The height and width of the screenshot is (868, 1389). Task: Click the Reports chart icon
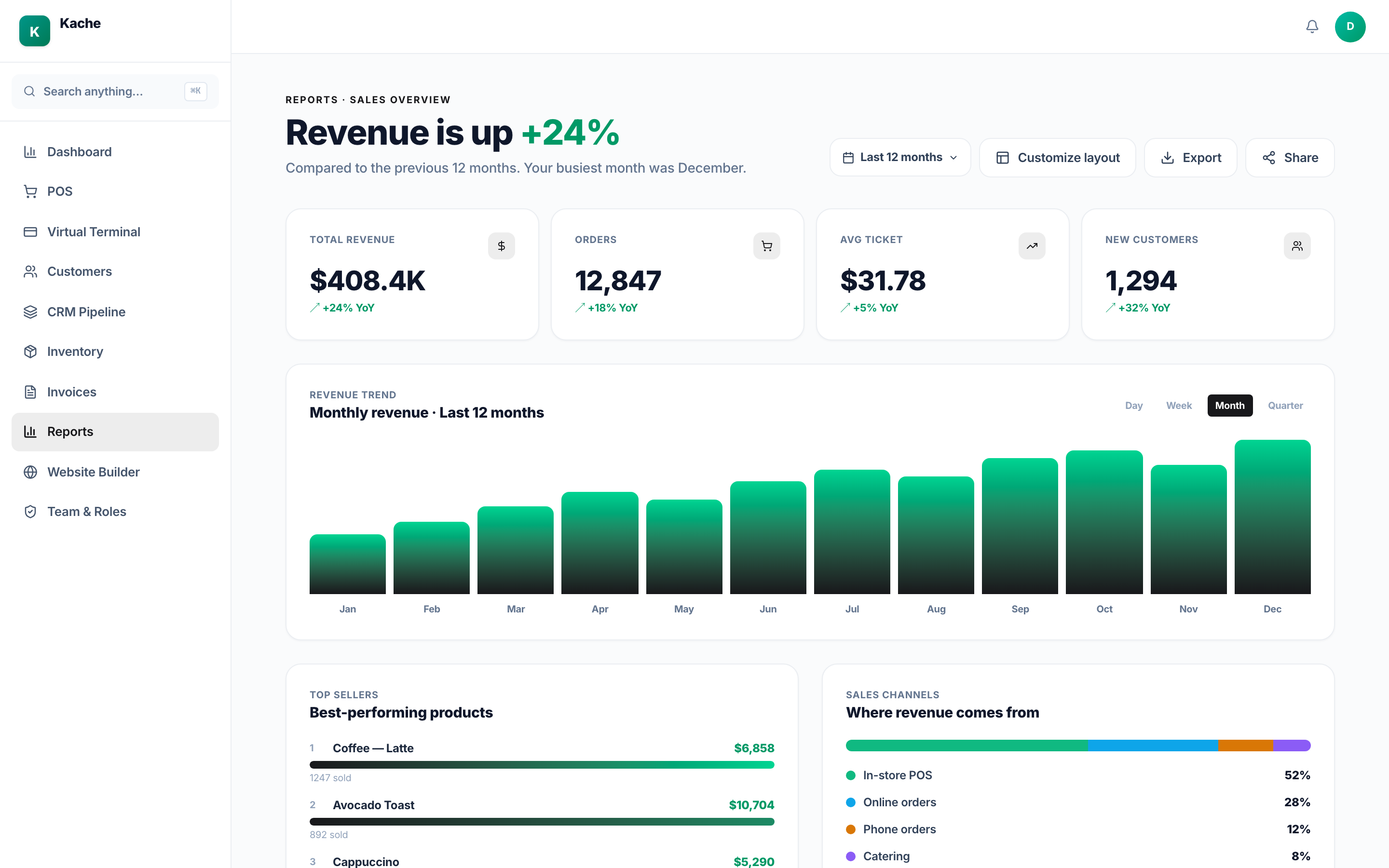click(x=30, y=431)
